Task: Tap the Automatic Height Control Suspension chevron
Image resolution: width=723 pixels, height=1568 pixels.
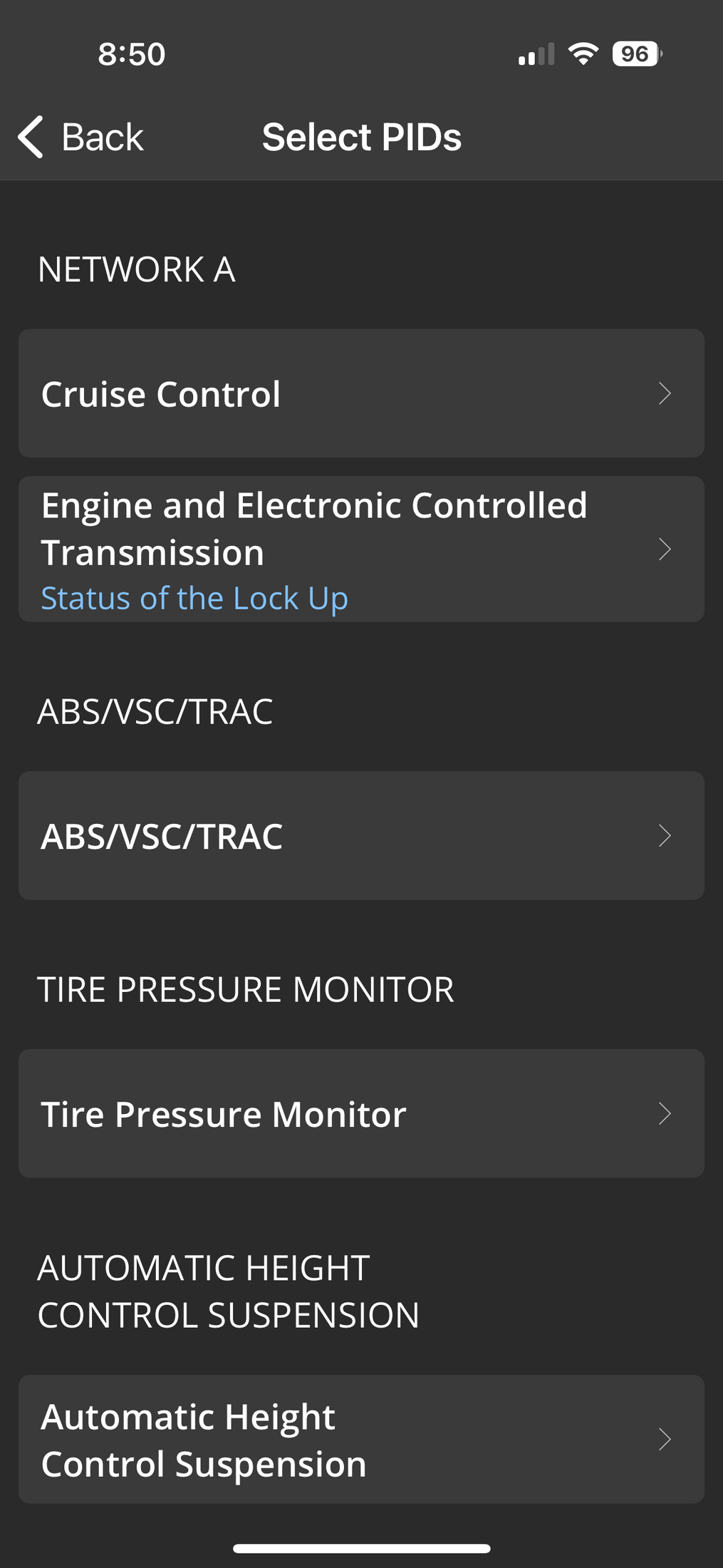Action: click(x=665, y=1439)
